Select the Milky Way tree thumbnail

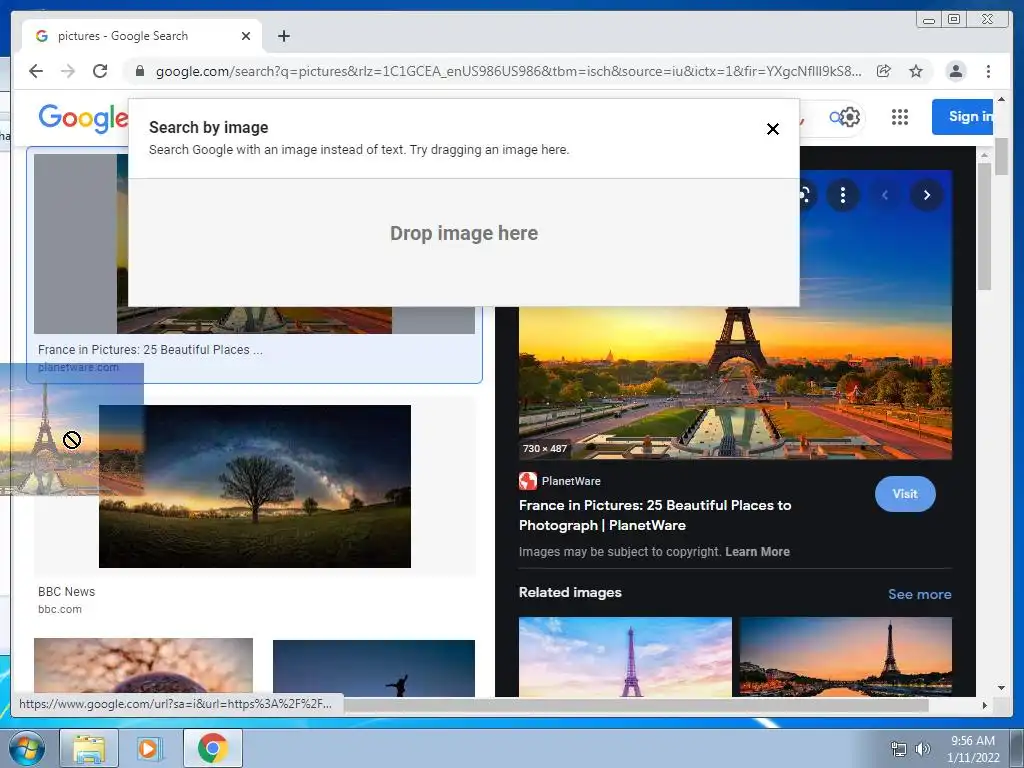tap(255, 486)
